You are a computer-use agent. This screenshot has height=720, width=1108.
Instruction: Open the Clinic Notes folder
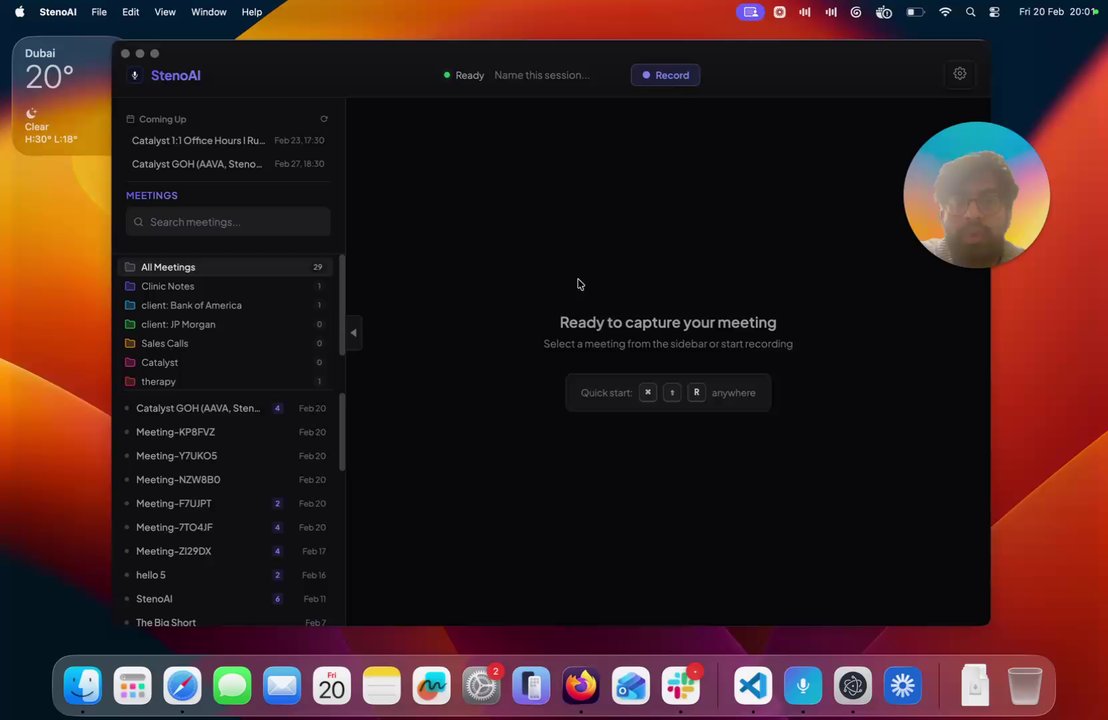(225, 286)
